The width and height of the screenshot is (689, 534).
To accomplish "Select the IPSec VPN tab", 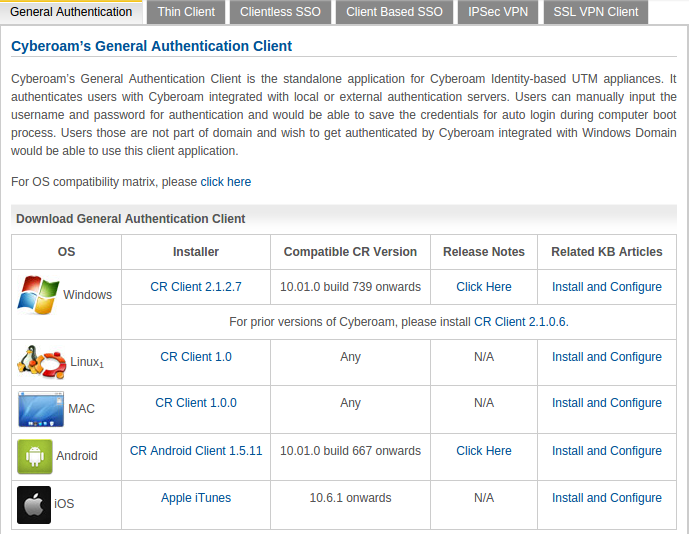I will tap(498, 12).
